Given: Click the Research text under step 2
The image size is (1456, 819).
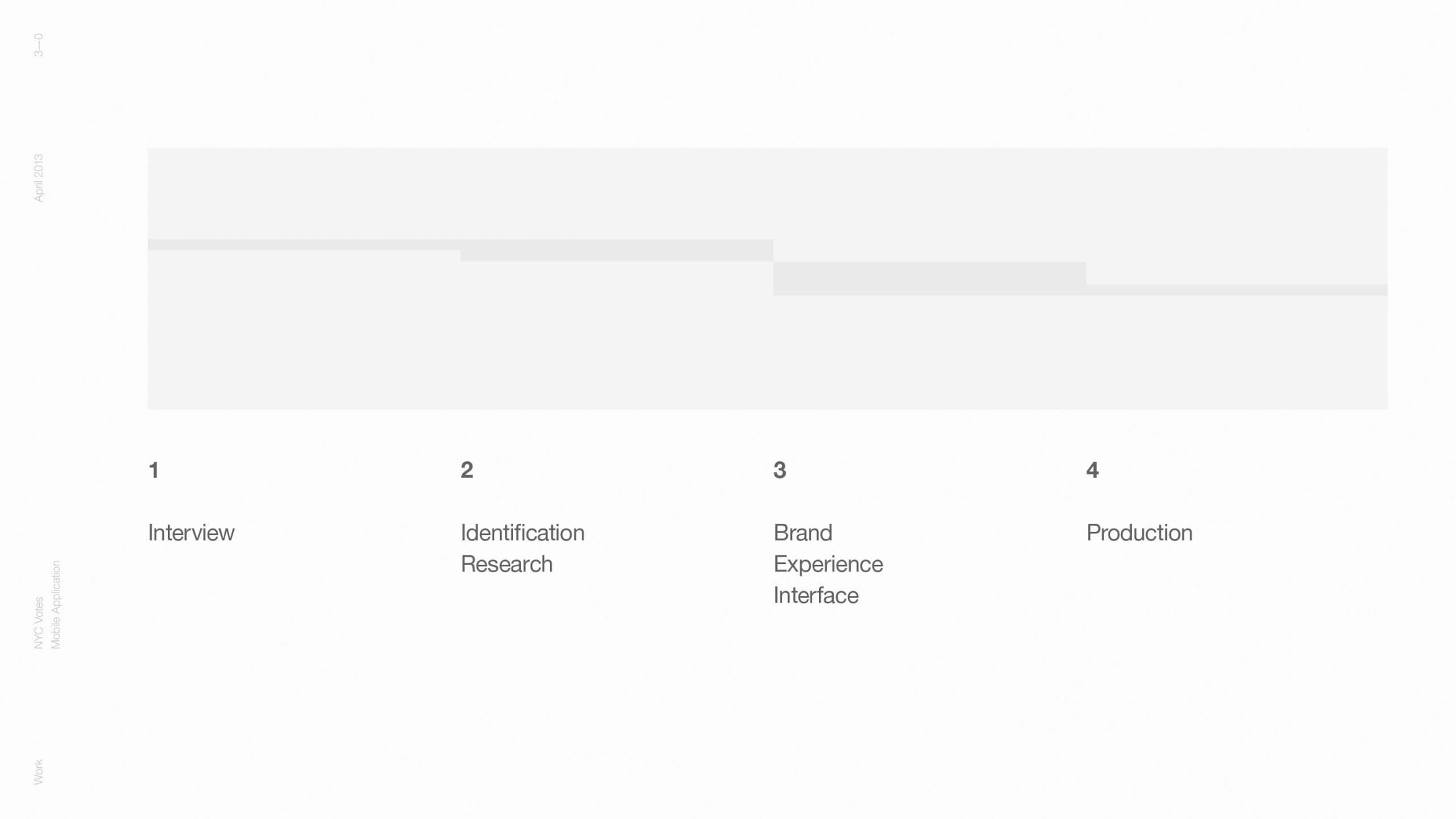Looking at the screenshot, I should tap(506, 564).
